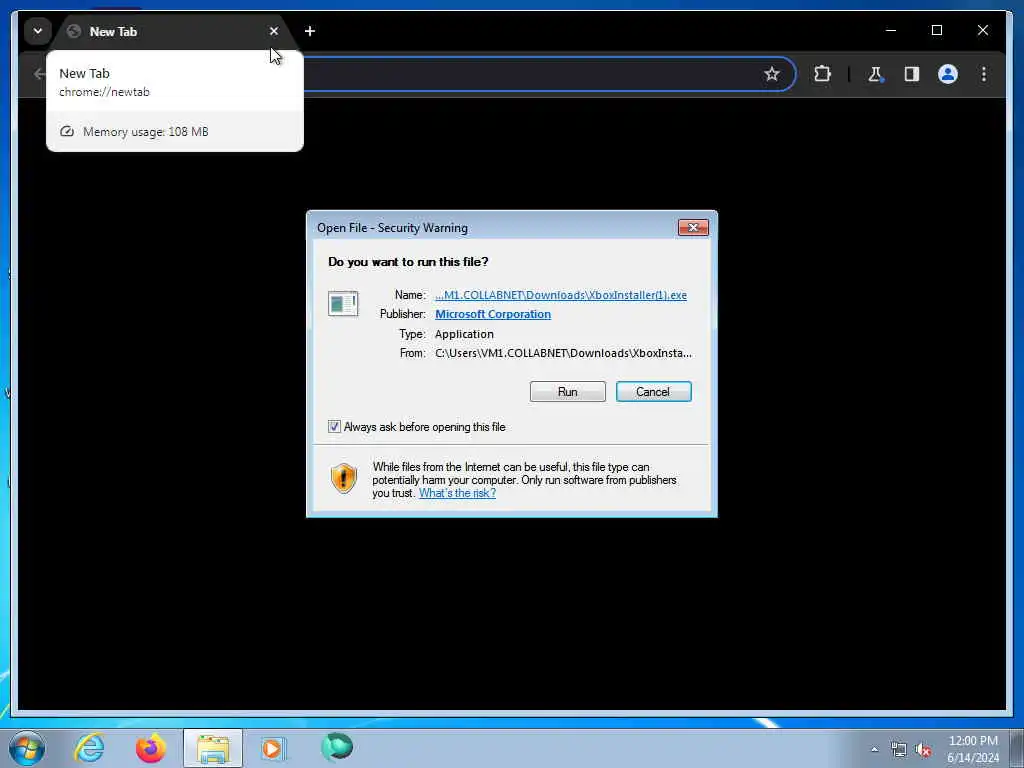
Task: Toggle Chrome's side panel icon
Action: [912, 74]
